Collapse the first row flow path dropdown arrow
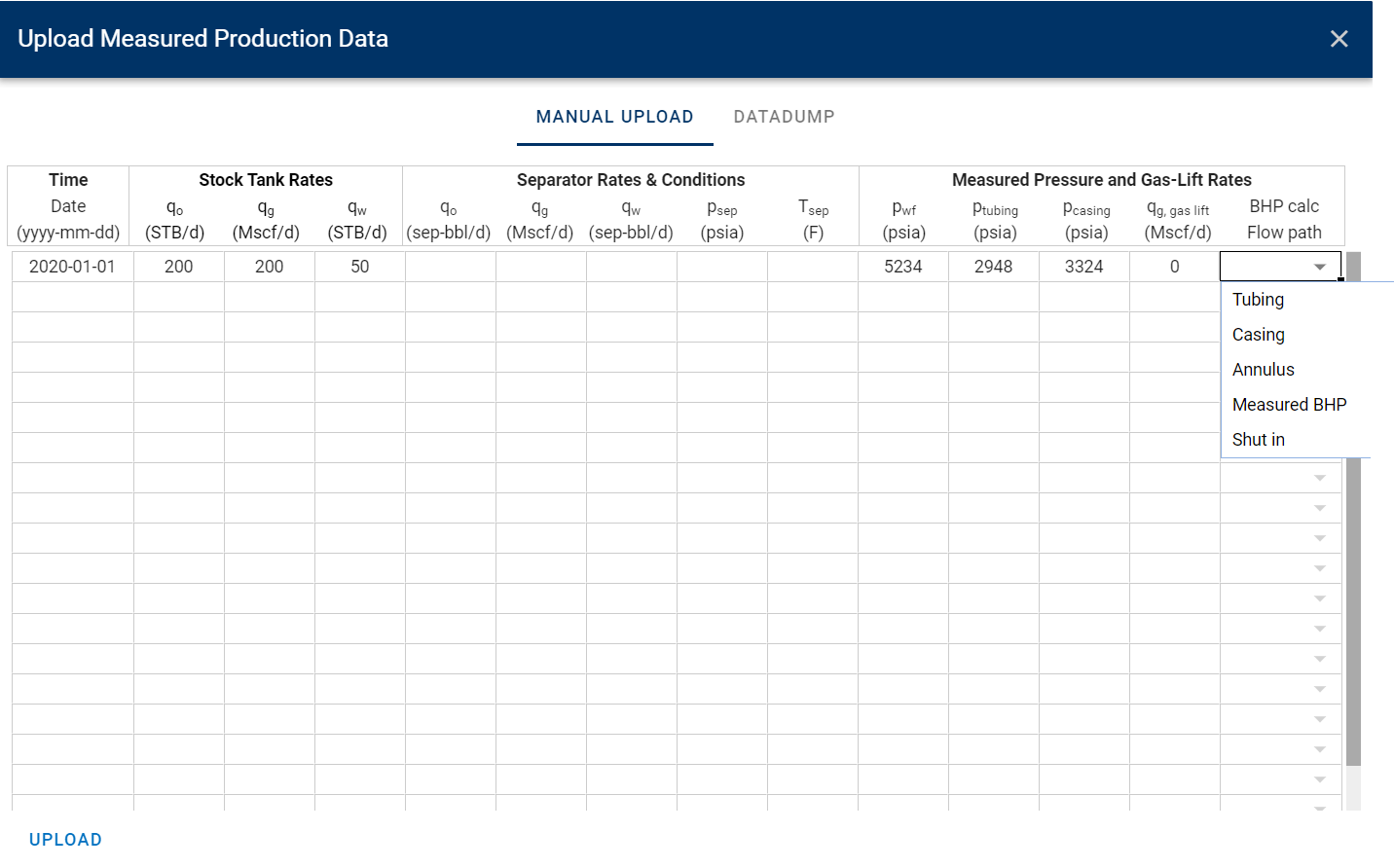This screenshot has height=868, width=1394. click(x=1320, y=267)
